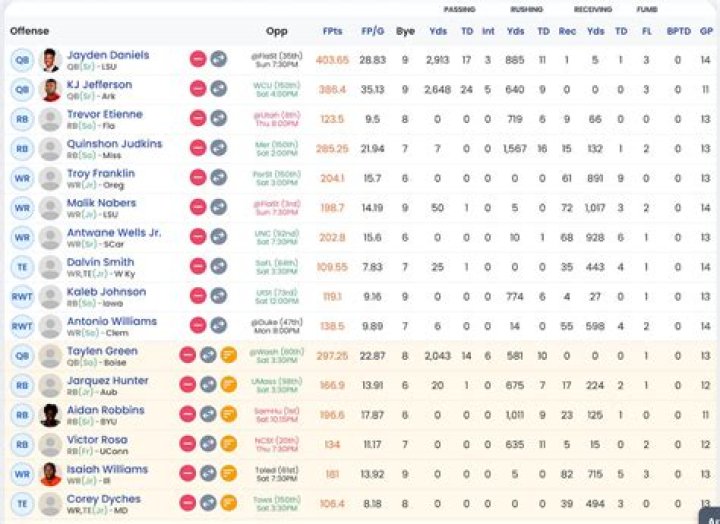Open Jayden Daniels player profile link
720x524 pixels.
coord(108,55)
